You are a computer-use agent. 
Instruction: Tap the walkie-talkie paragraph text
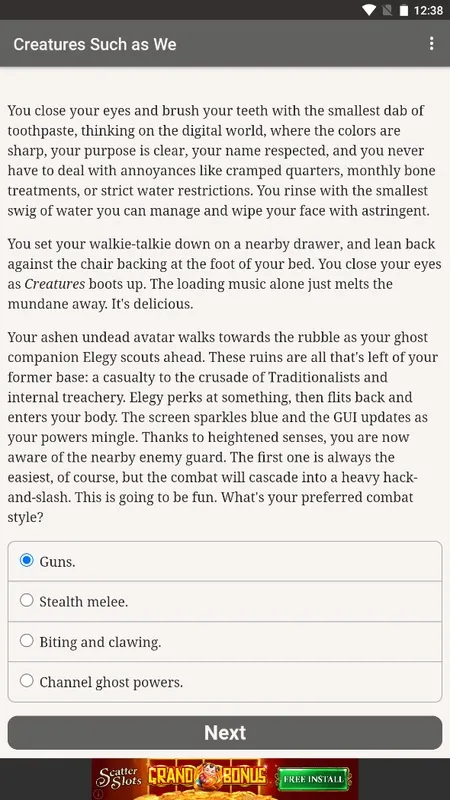[224, 273]
